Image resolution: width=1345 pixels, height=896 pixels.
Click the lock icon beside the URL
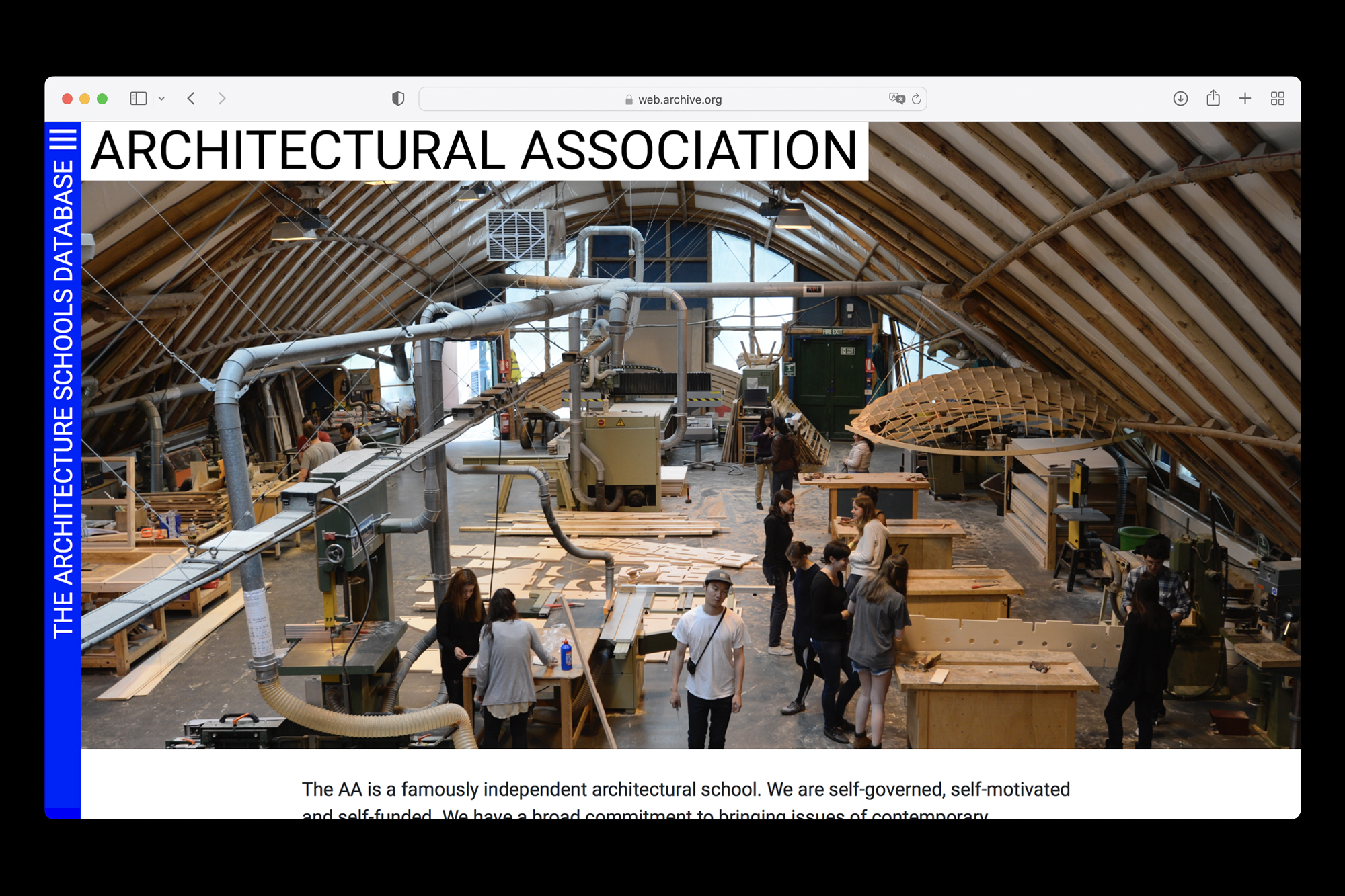(629, 99)
